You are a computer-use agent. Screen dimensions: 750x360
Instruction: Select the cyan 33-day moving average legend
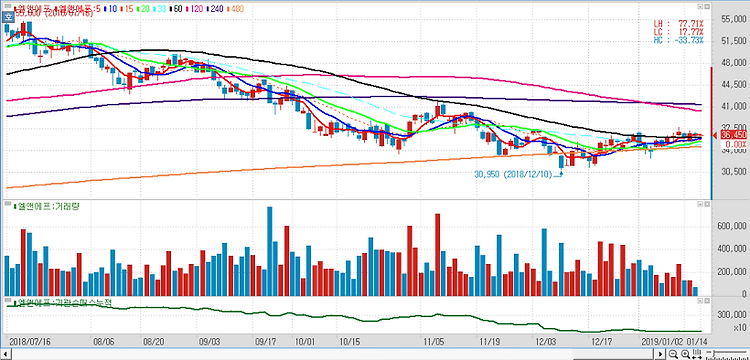(159, 9)
